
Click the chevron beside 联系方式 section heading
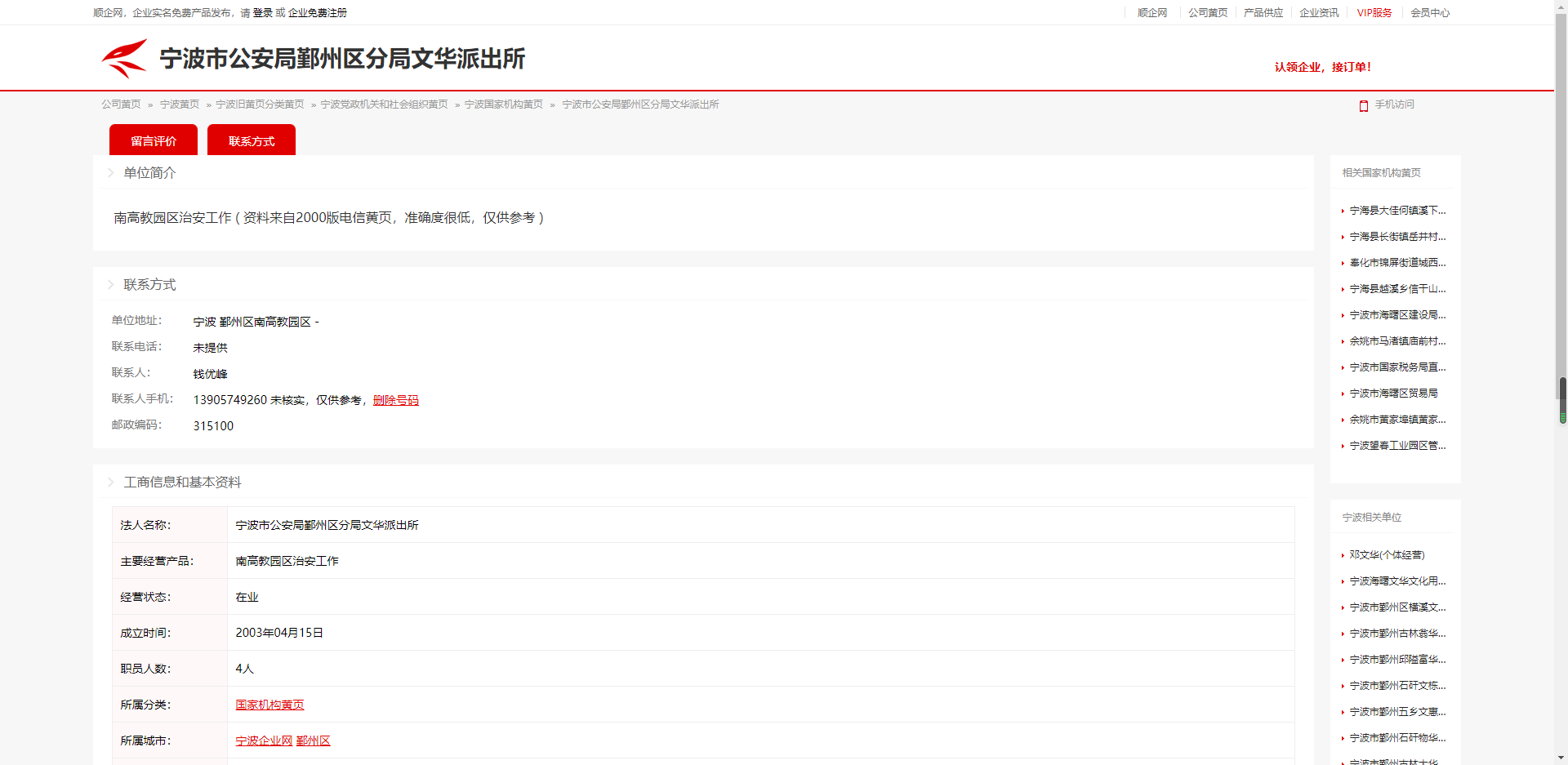pos(110,284)
